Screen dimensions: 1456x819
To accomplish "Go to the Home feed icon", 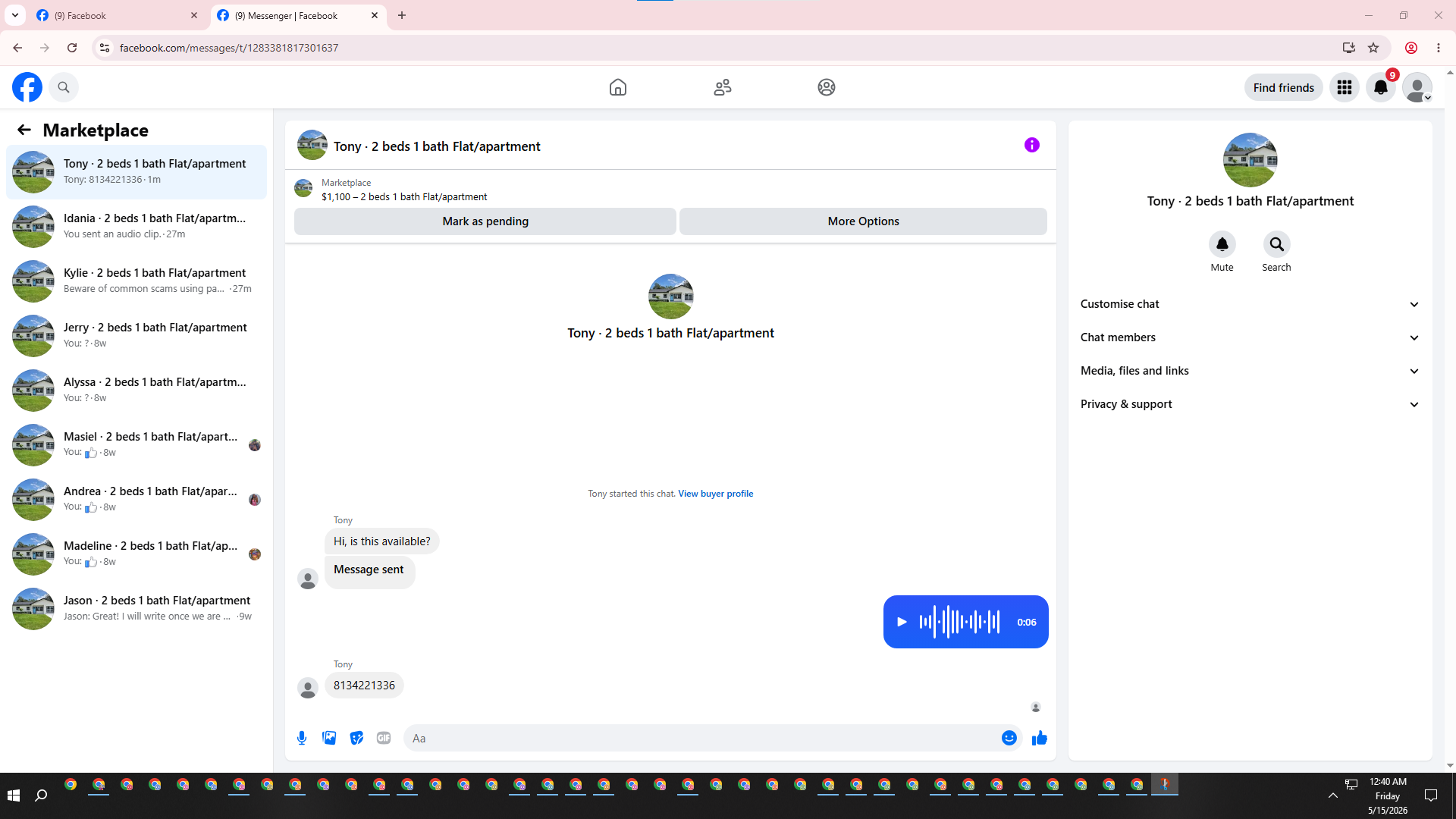I will coord(618,87).
